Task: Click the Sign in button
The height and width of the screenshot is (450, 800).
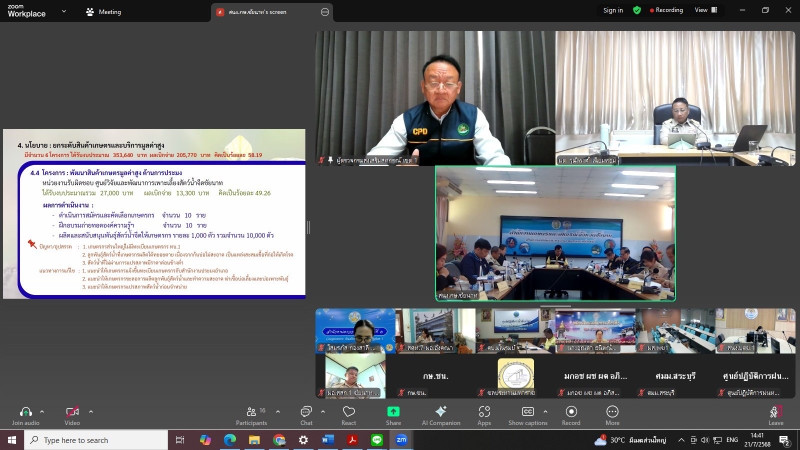Action: pos(613,10)
